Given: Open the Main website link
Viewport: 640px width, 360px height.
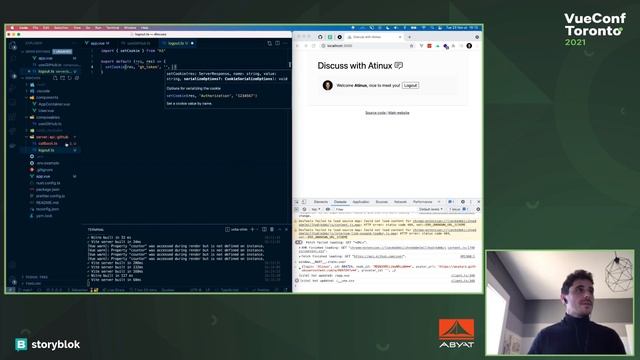Looking at the screenshot, I should [x=399, y=113].
